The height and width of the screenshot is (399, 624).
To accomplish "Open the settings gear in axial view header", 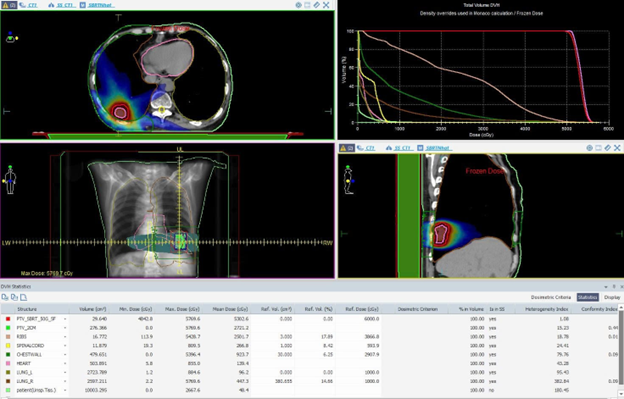I will click(298, 5).
